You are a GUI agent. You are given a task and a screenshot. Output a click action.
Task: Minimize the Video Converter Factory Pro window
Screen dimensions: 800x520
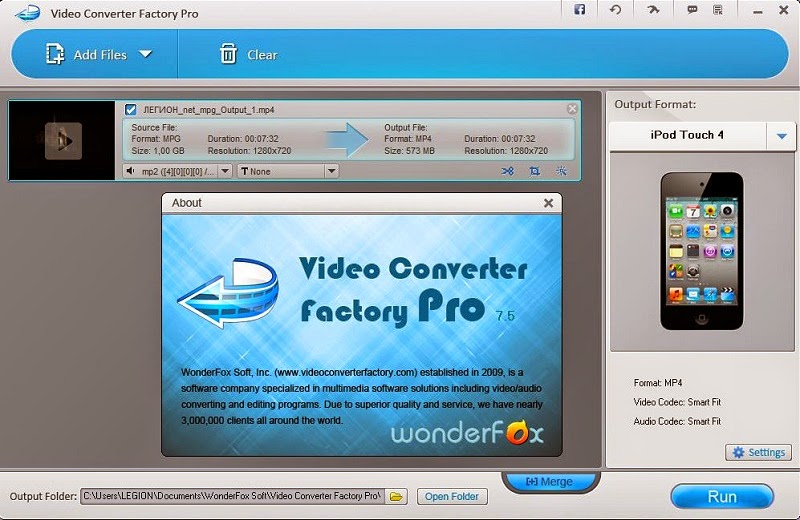coord(758,11)
